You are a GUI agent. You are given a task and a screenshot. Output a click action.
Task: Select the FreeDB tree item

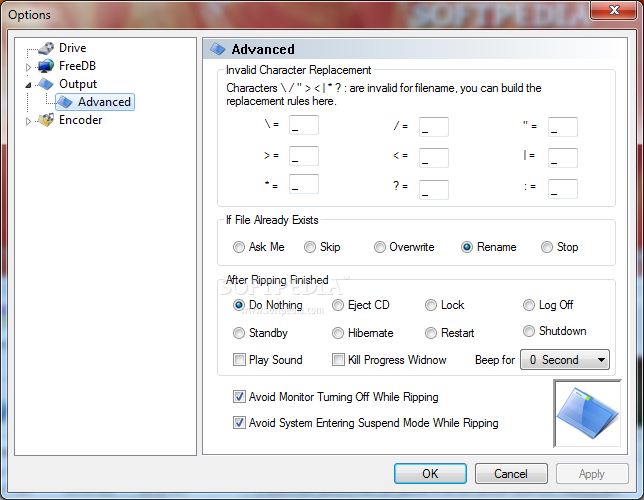[x=77, y=66]
